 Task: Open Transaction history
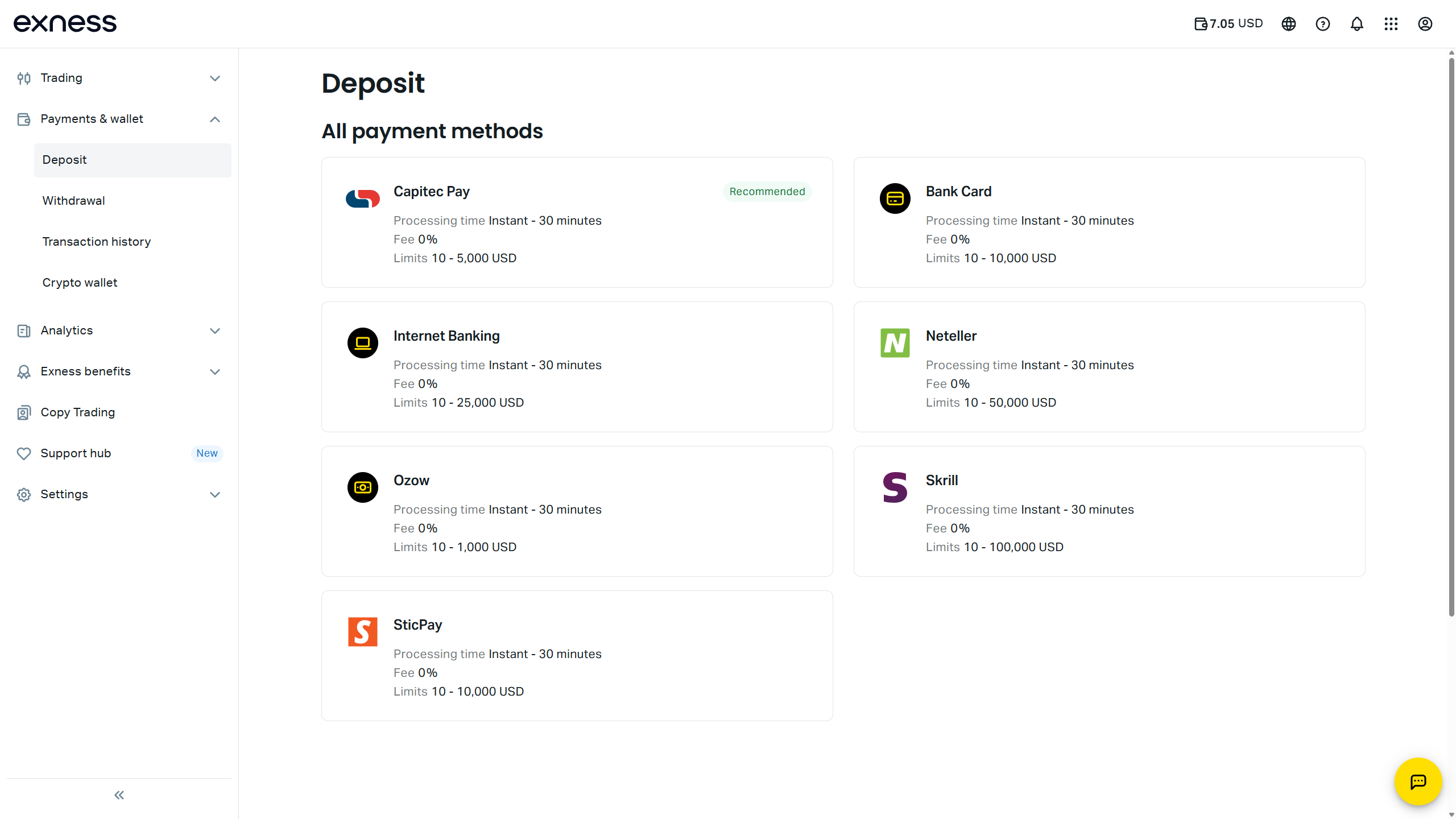133,242
